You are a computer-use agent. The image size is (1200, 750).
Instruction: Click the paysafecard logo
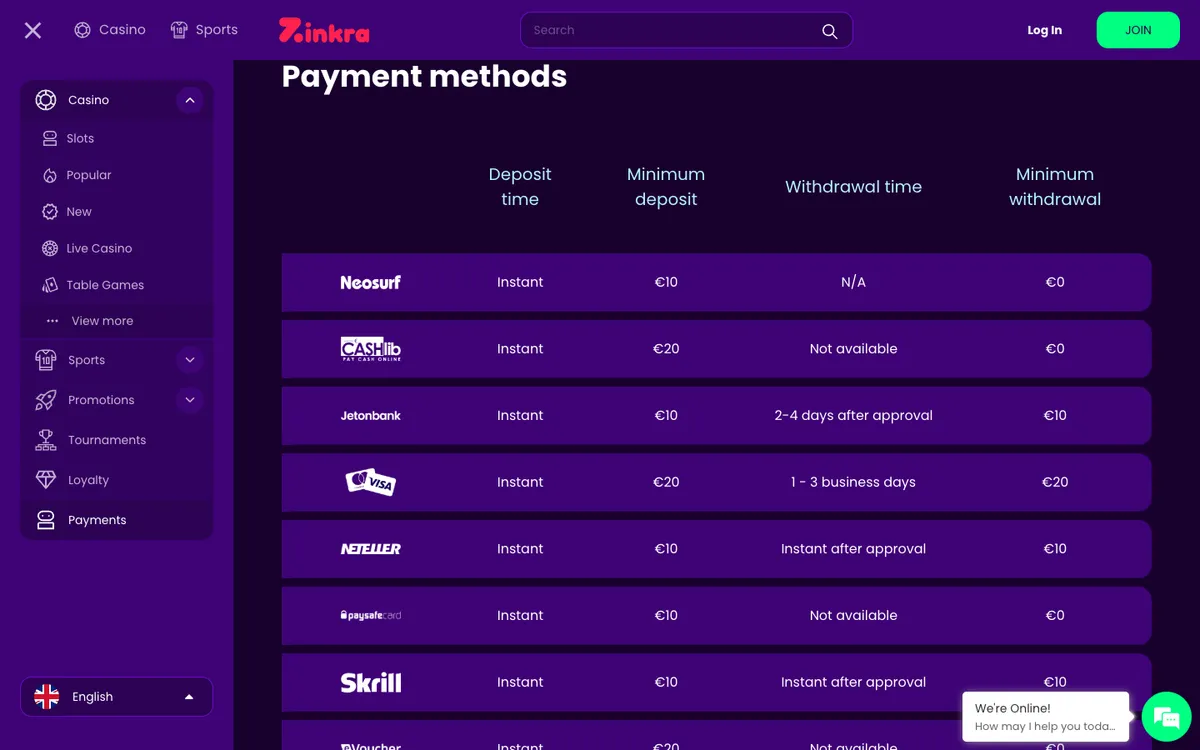point(370,615)
